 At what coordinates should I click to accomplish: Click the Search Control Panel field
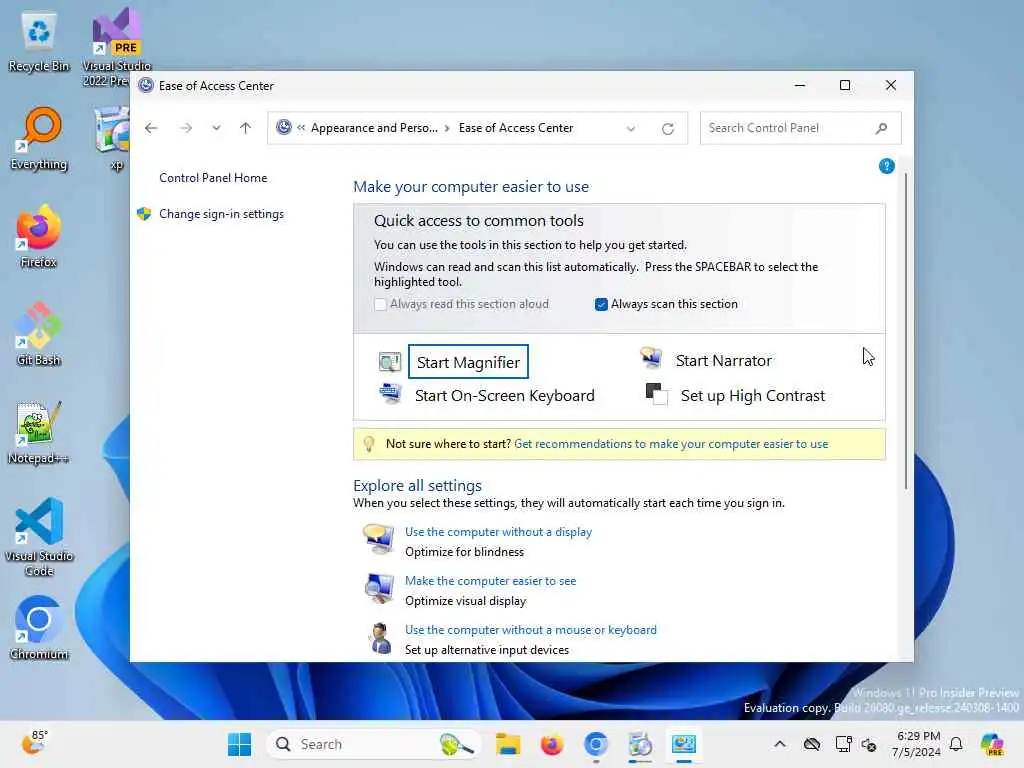(x=801, y=128)
